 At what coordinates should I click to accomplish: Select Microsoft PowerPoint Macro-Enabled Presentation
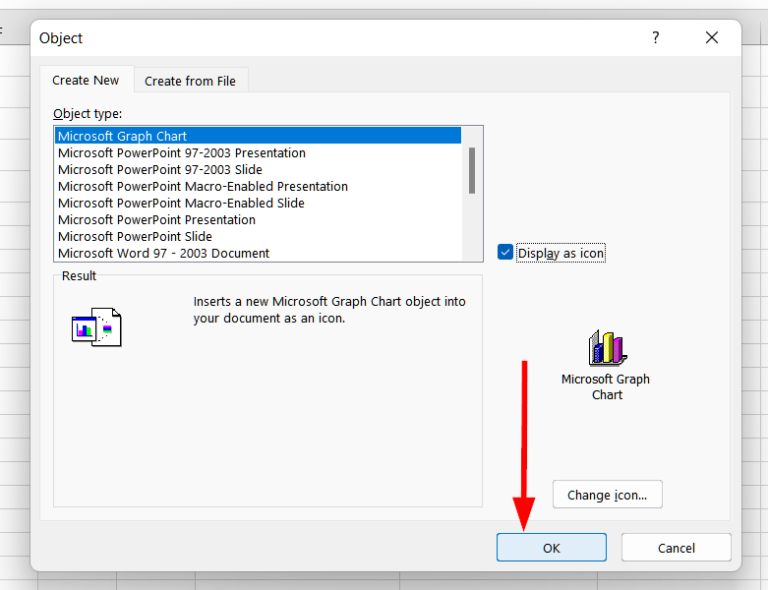[x=258, y=186]
